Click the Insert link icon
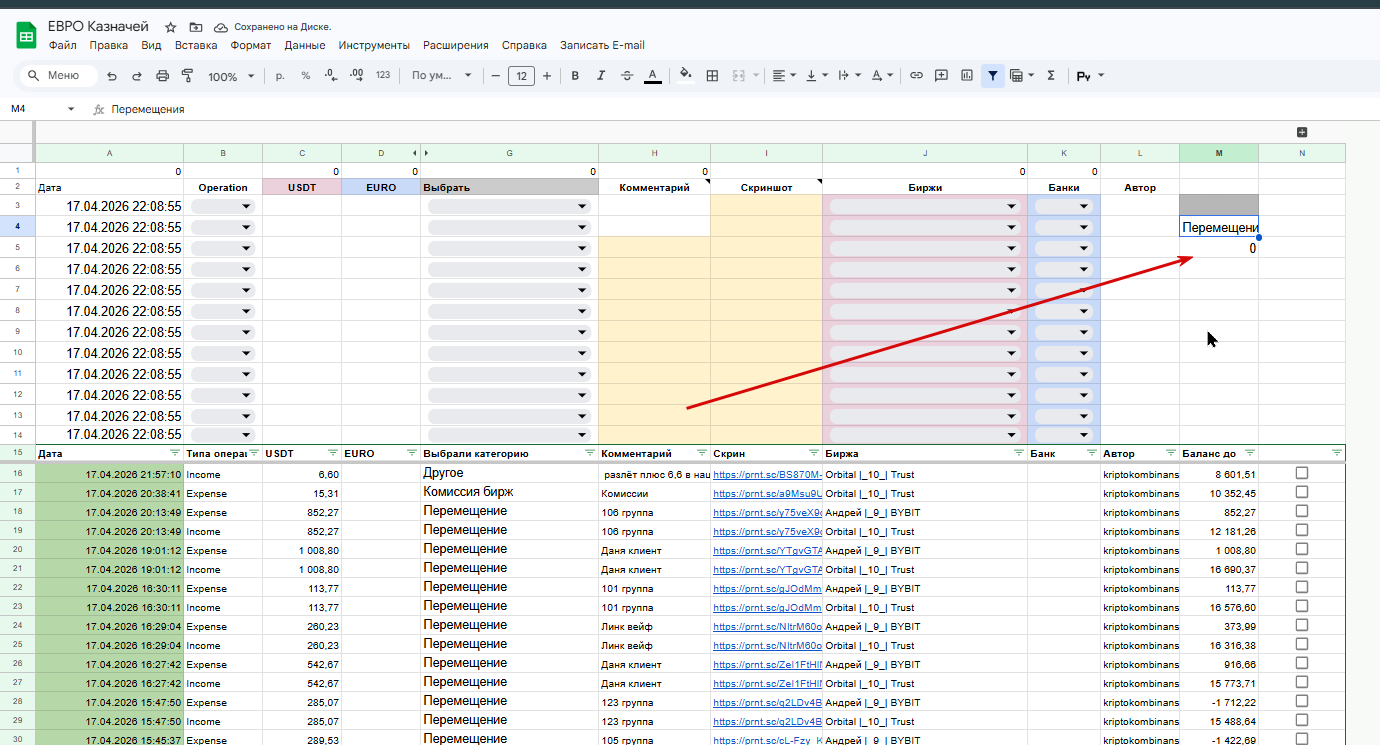 (x=915, y=76)
